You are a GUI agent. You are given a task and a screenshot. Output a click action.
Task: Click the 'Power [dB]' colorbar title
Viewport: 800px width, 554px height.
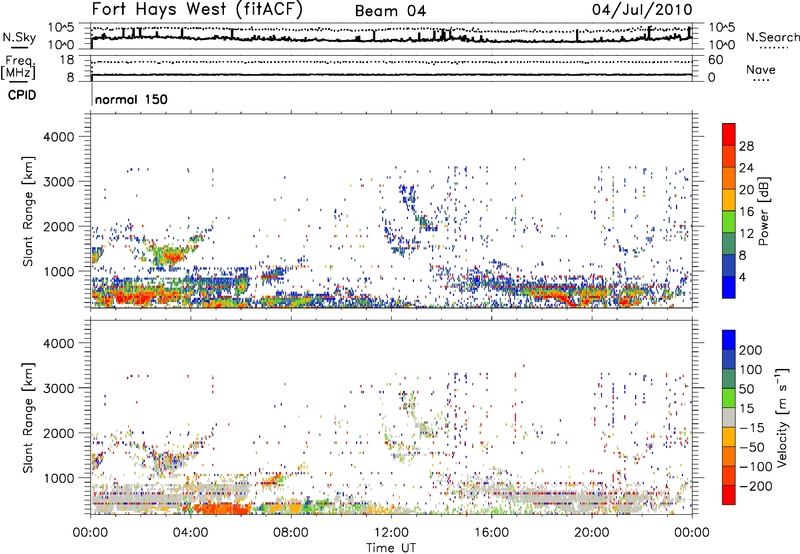tap(763, 211)
